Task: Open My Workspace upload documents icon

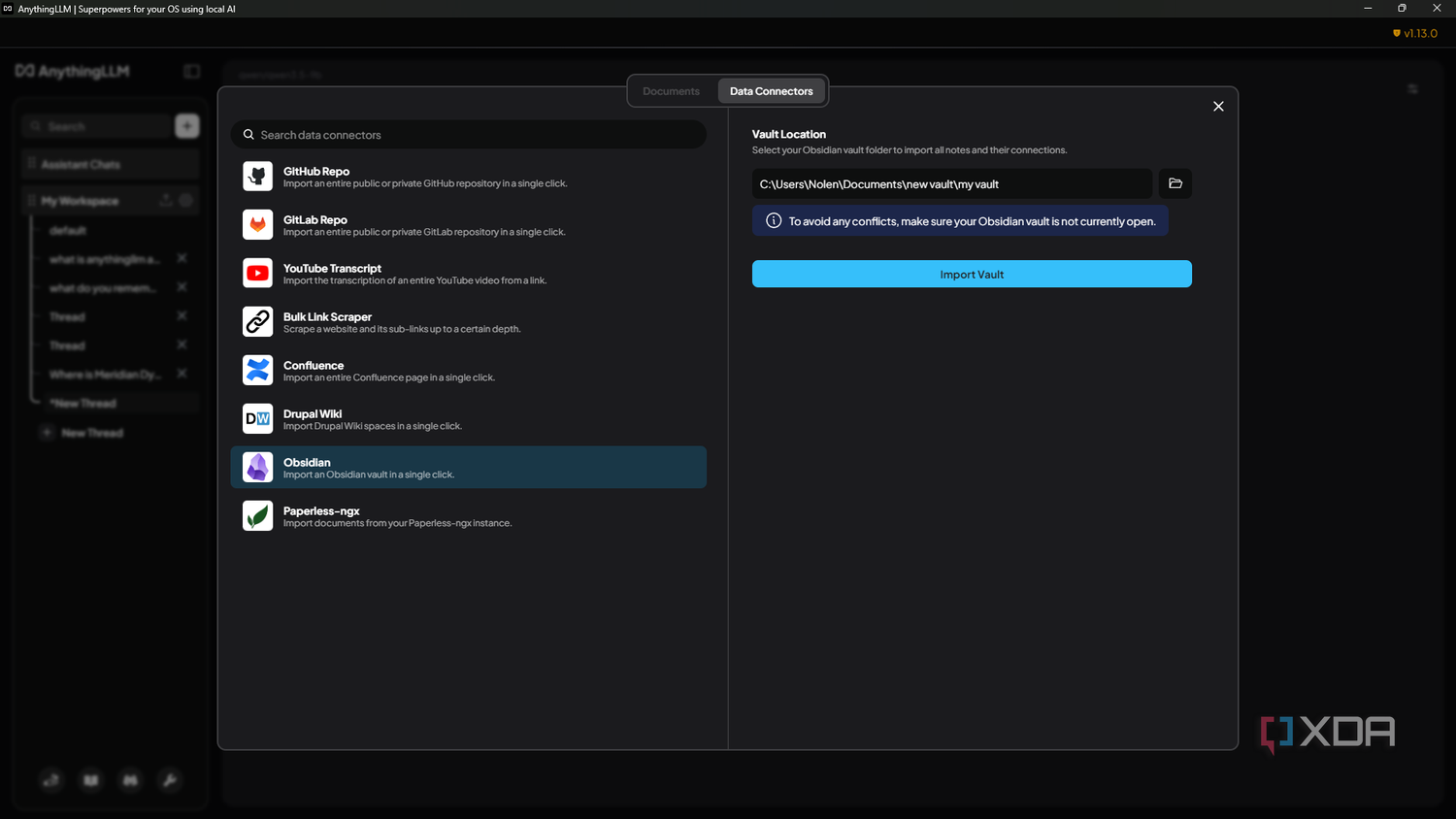Action: 166,200
